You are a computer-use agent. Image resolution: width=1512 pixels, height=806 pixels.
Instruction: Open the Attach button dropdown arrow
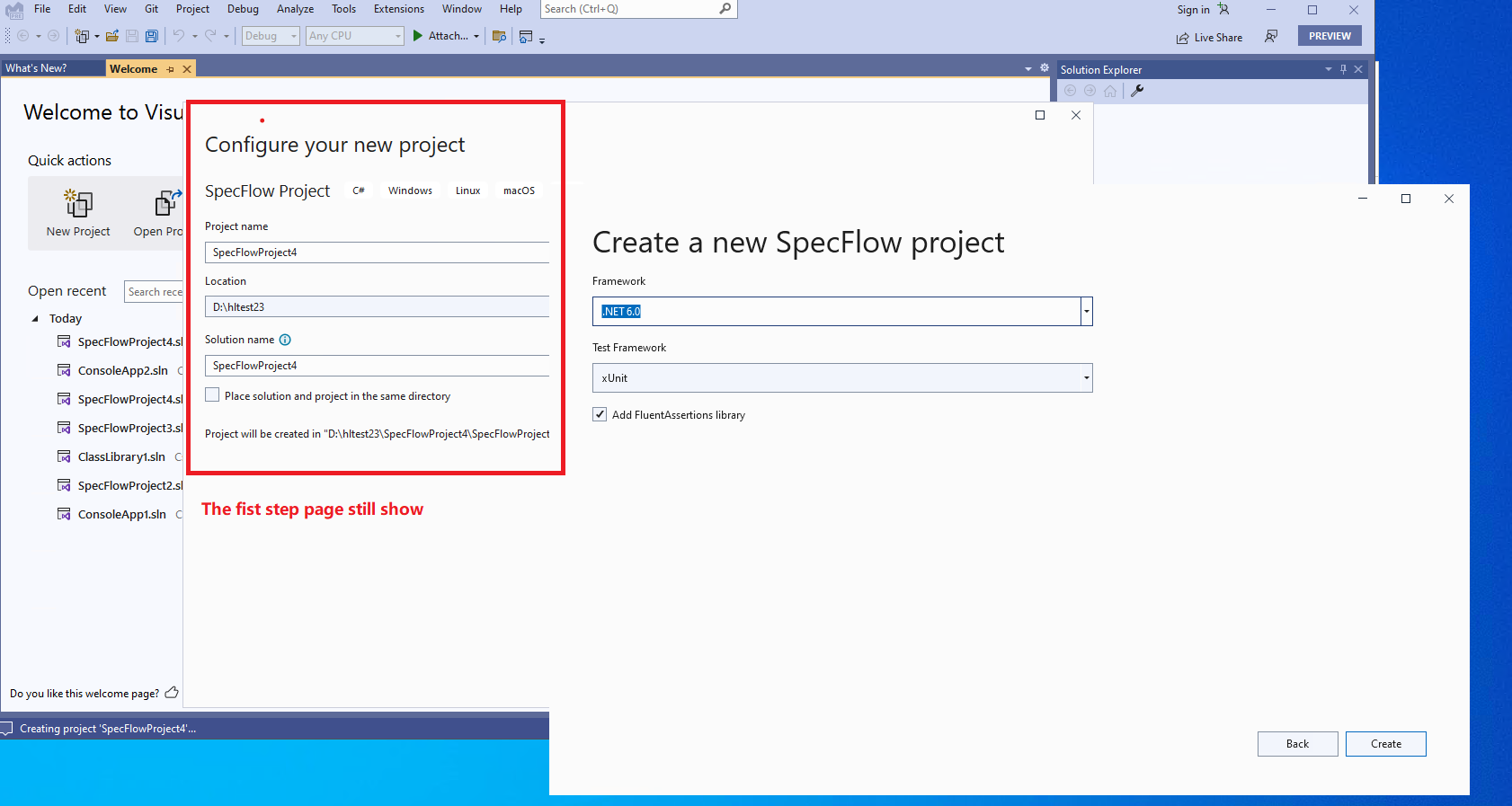[x=477, y=37]
